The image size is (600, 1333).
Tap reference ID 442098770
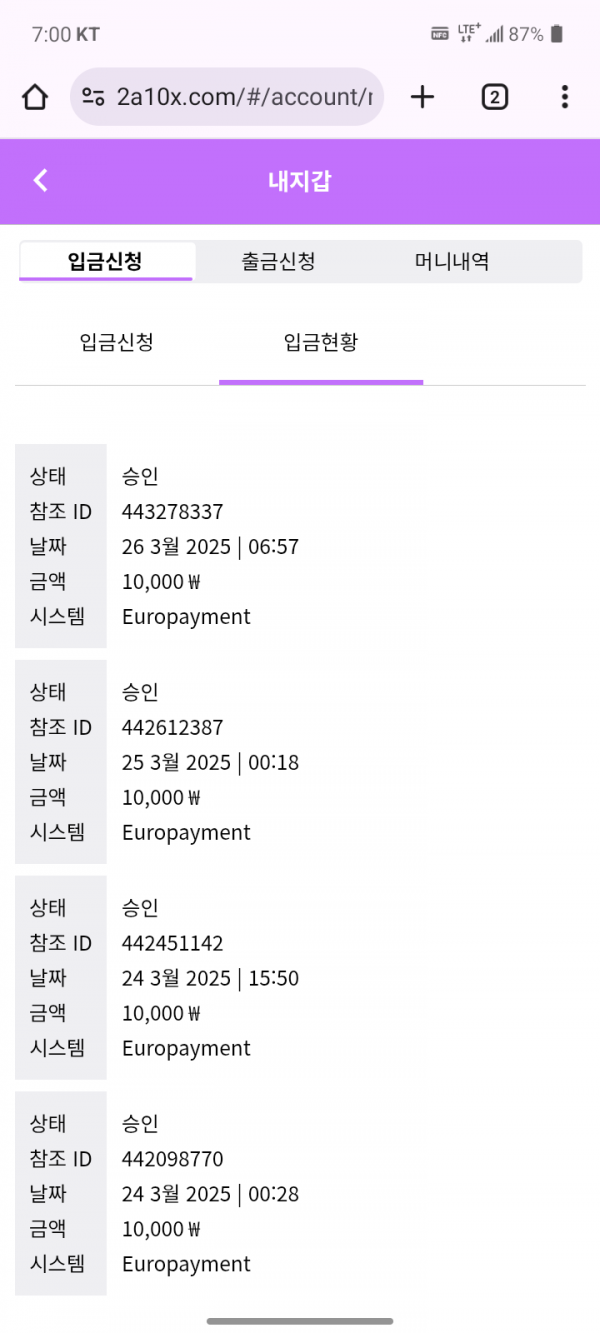173,1160
